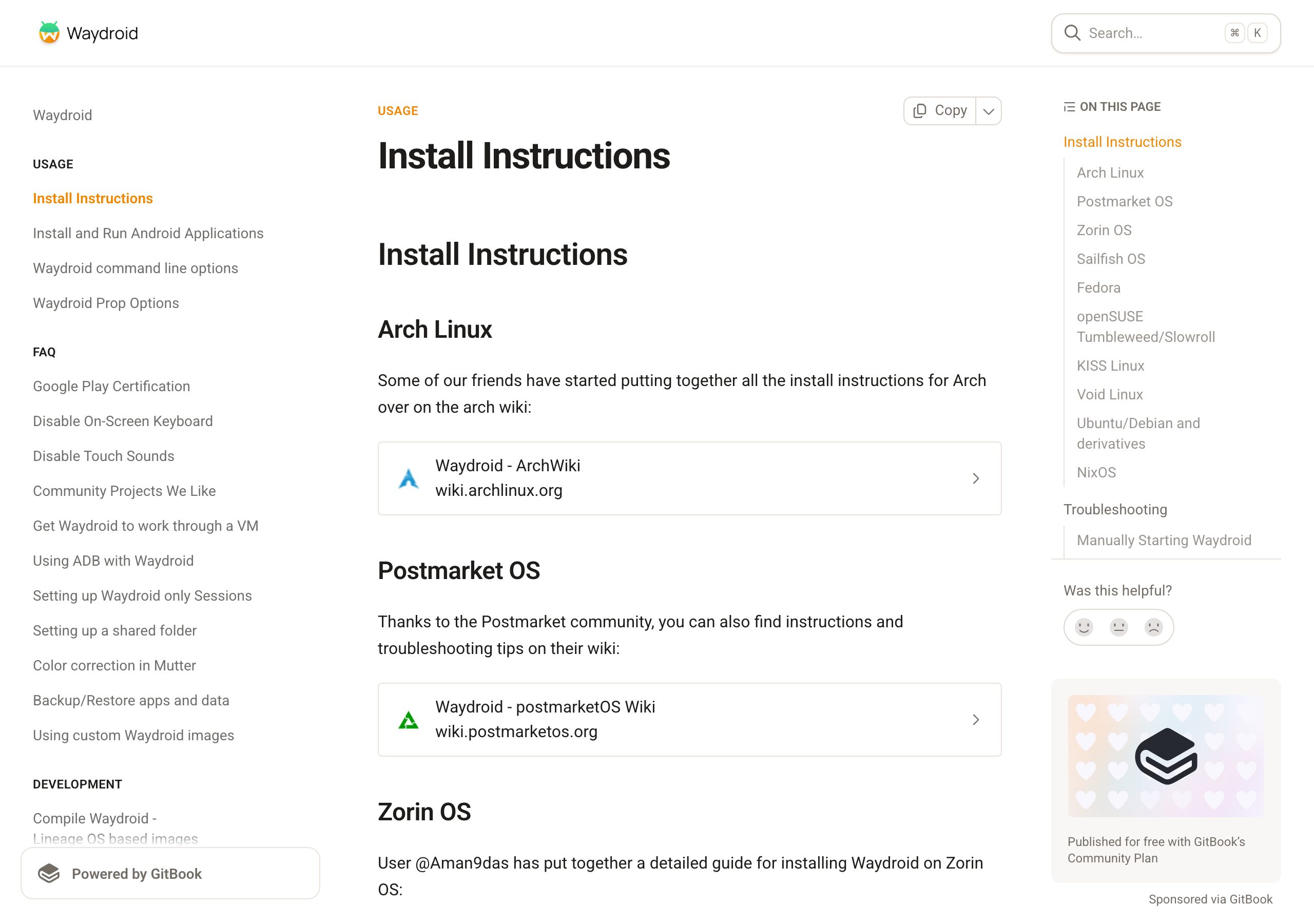Click the ON THIS PAGE list icon
Screen dimensions: 1314x924
[1069, 107]
